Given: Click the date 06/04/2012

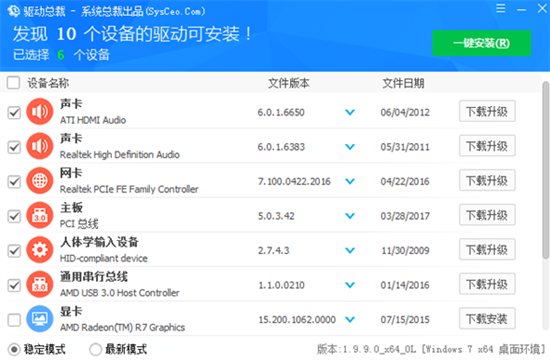Looking at the screenshot, I should coord(405,112).
